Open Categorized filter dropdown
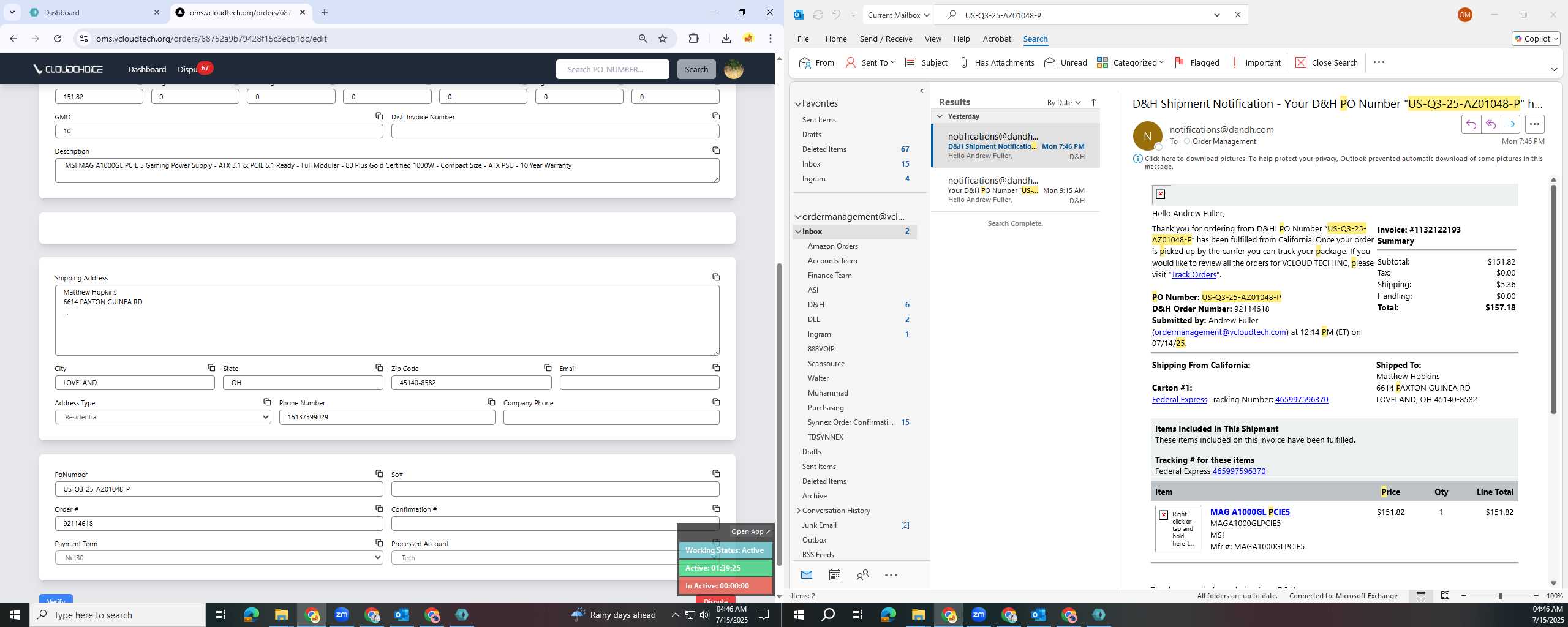Image resolution: width=1568 pixels, height=627 pixels. click(1130, 62)
